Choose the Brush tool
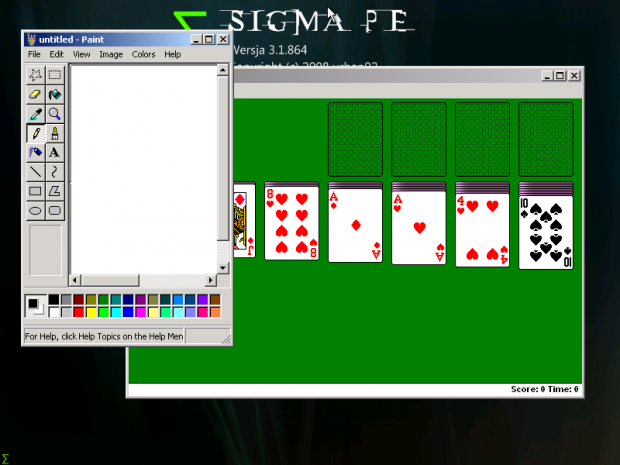 click(x=55, y=133)
